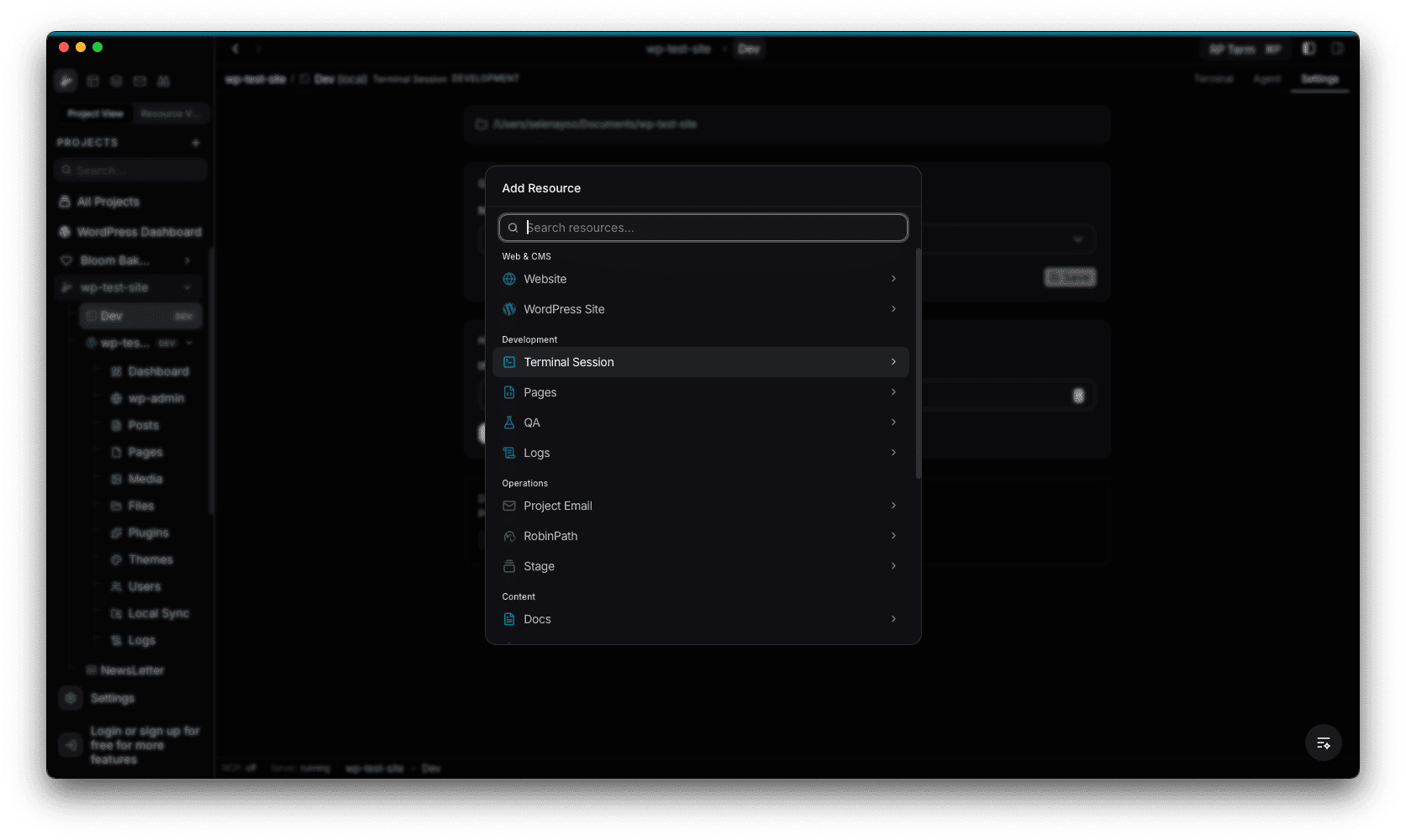Collapse the wp-test-site project tree
The image size is (1406, 840).
coord(187,287)
